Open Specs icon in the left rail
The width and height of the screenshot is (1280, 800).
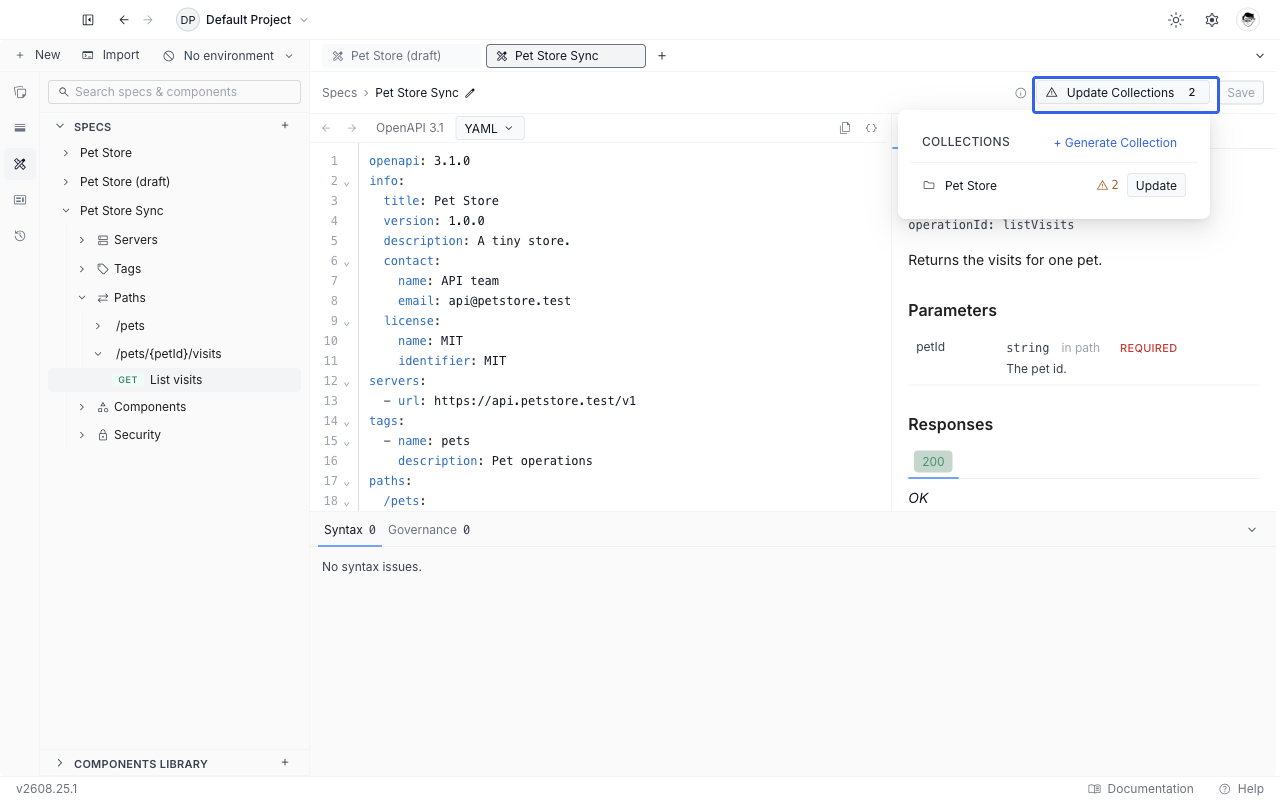(20, 164)
